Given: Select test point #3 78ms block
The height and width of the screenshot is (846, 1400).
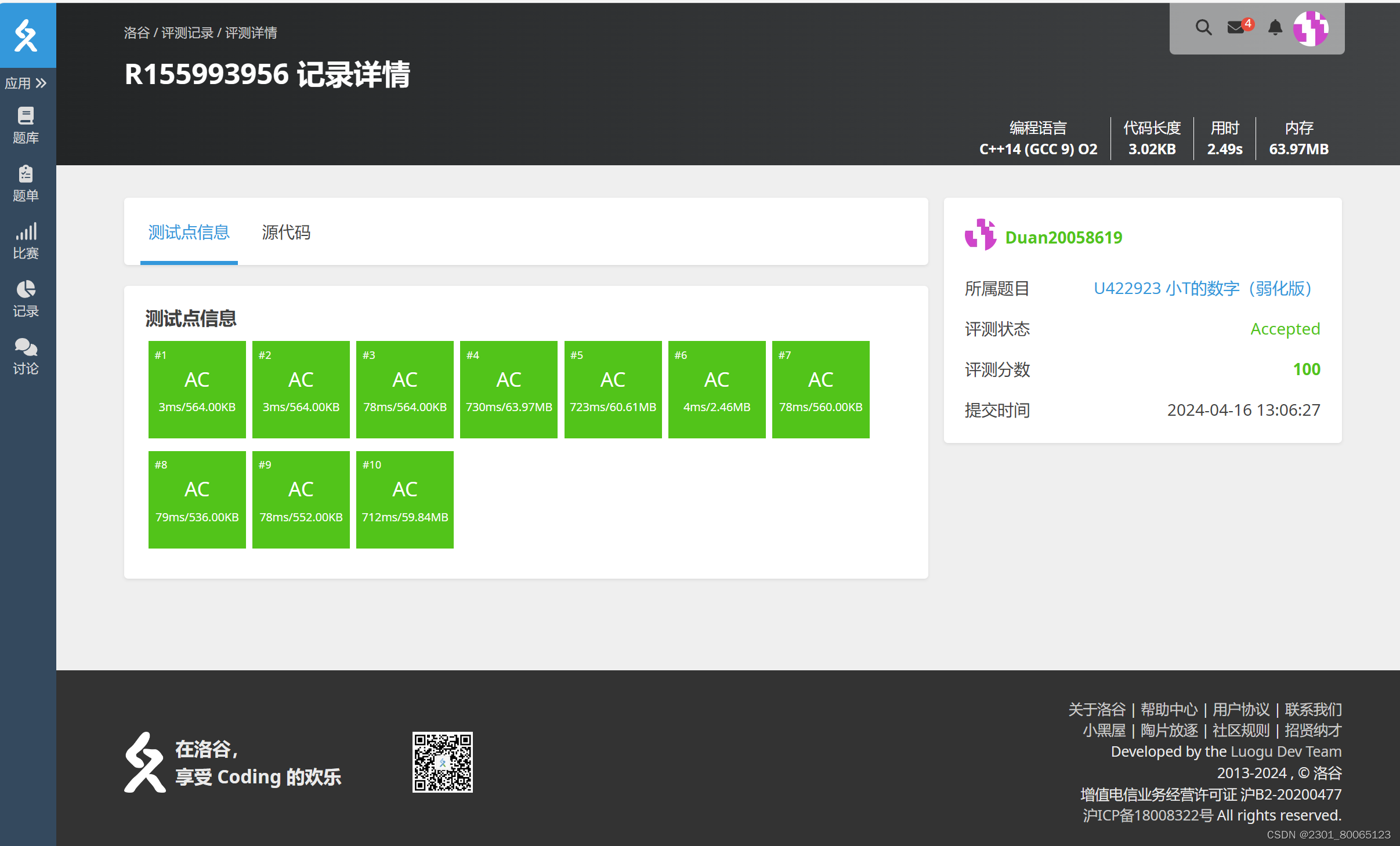Looking at the screenshot, I should pyautogui.click(x=405, y=389).
